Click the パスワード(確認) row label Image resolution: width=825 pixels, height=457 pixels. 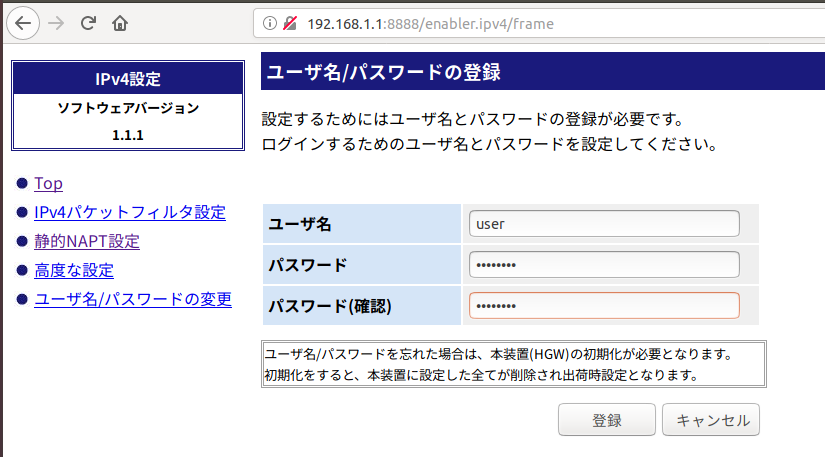coord(330,306)
